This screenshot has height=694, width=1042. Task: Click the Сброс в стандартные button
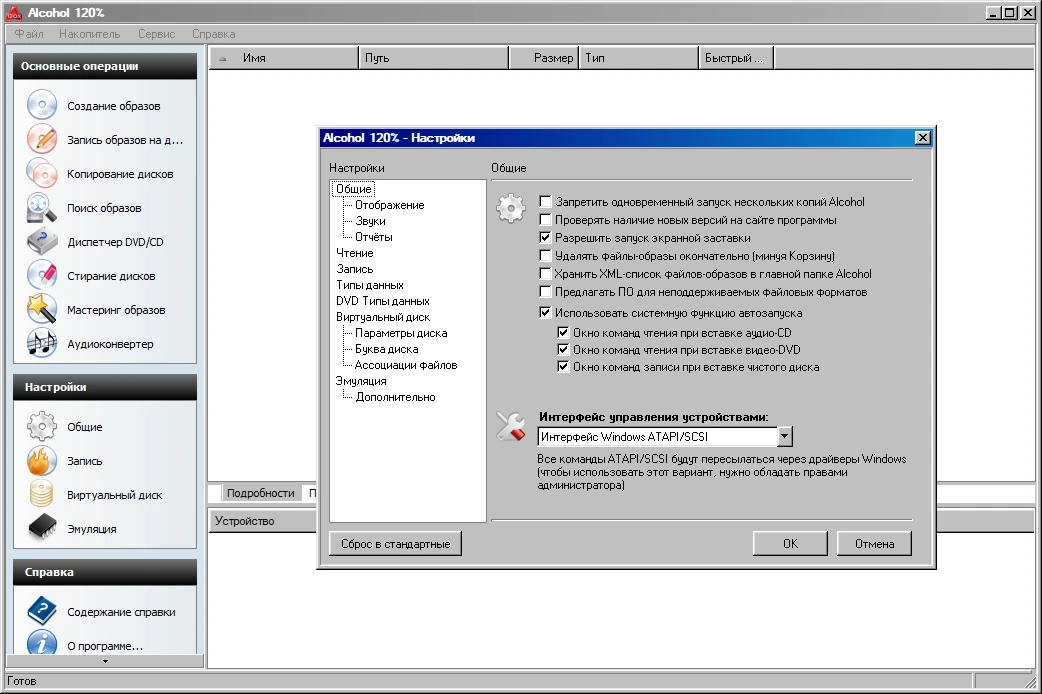click(x=395, y=543)
